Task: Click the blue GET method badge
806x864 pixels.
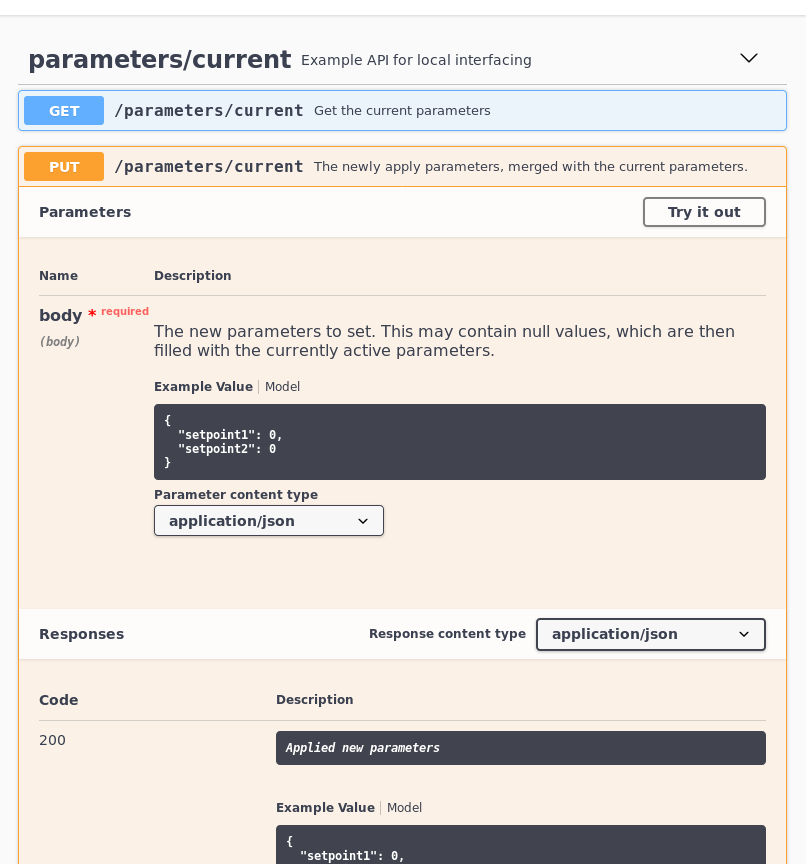Action: point(64,111)
